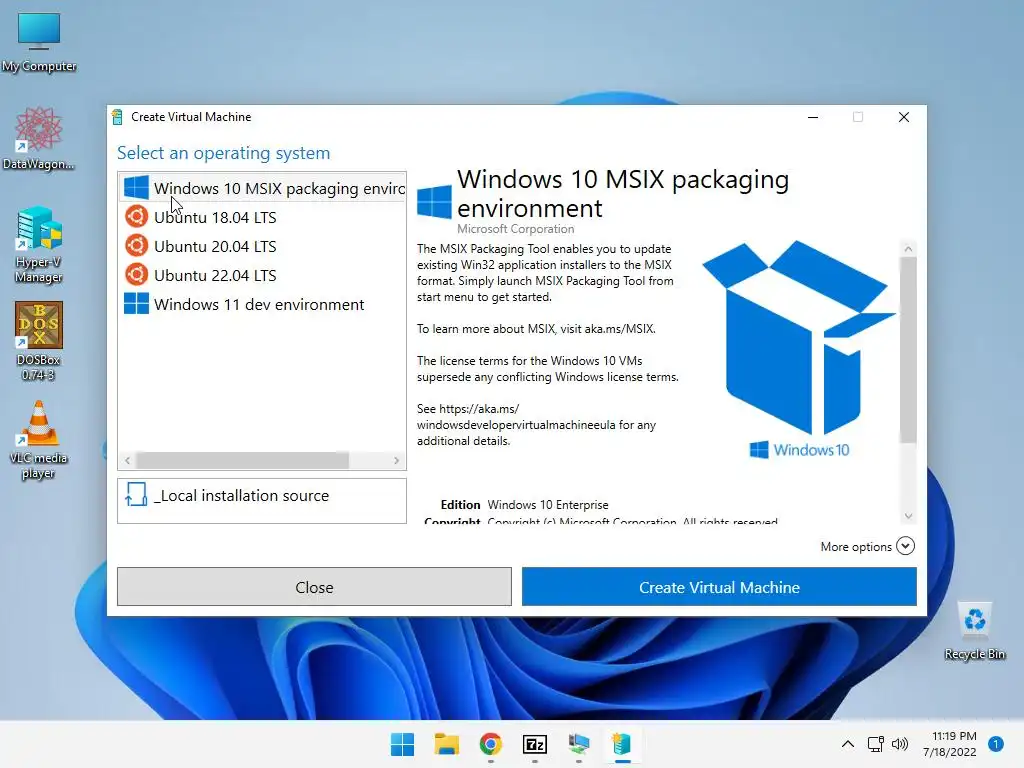This screenshot has width=1024, height=768.
Task: Open My Computer desktop icon
Action: [x=39, y=42]
